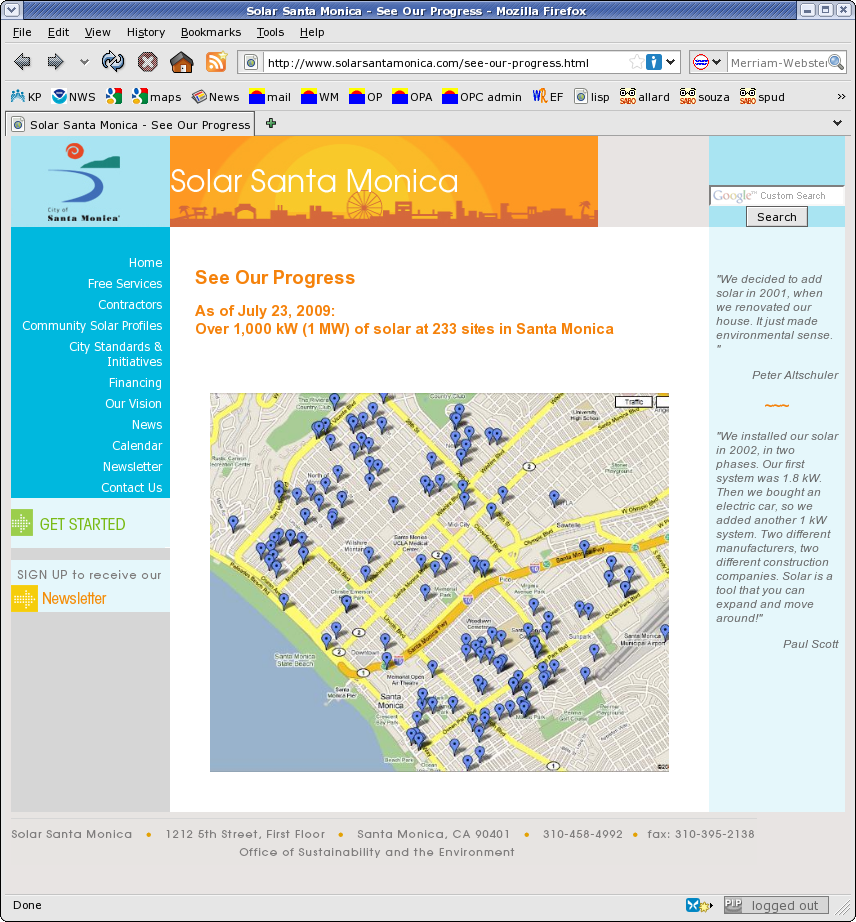Open the Bookmarks menu
This screenshot has height=922, width=856.
pyautogui.click(x=210, y=32)
